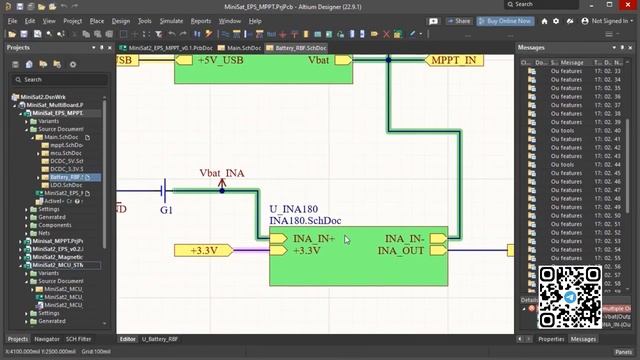Image resolution: width=640 pixels, height=360 pixels.
Task: Click the Redo arrow in the main toolbar
Action: (x=183, y=34)
